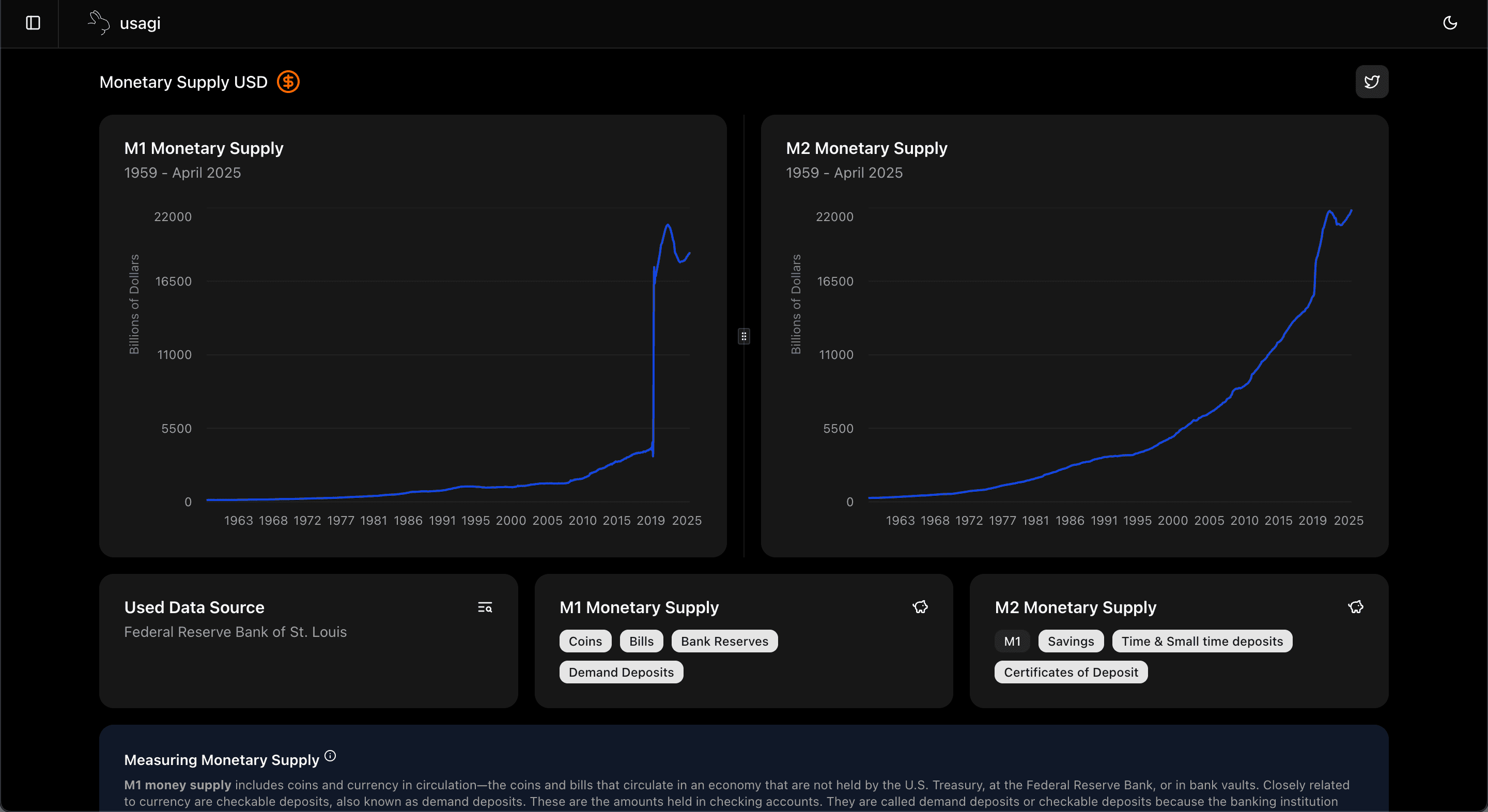Grab the resize handle between charts
This screenshot has width=1488, height=812.
coord(743,336)
